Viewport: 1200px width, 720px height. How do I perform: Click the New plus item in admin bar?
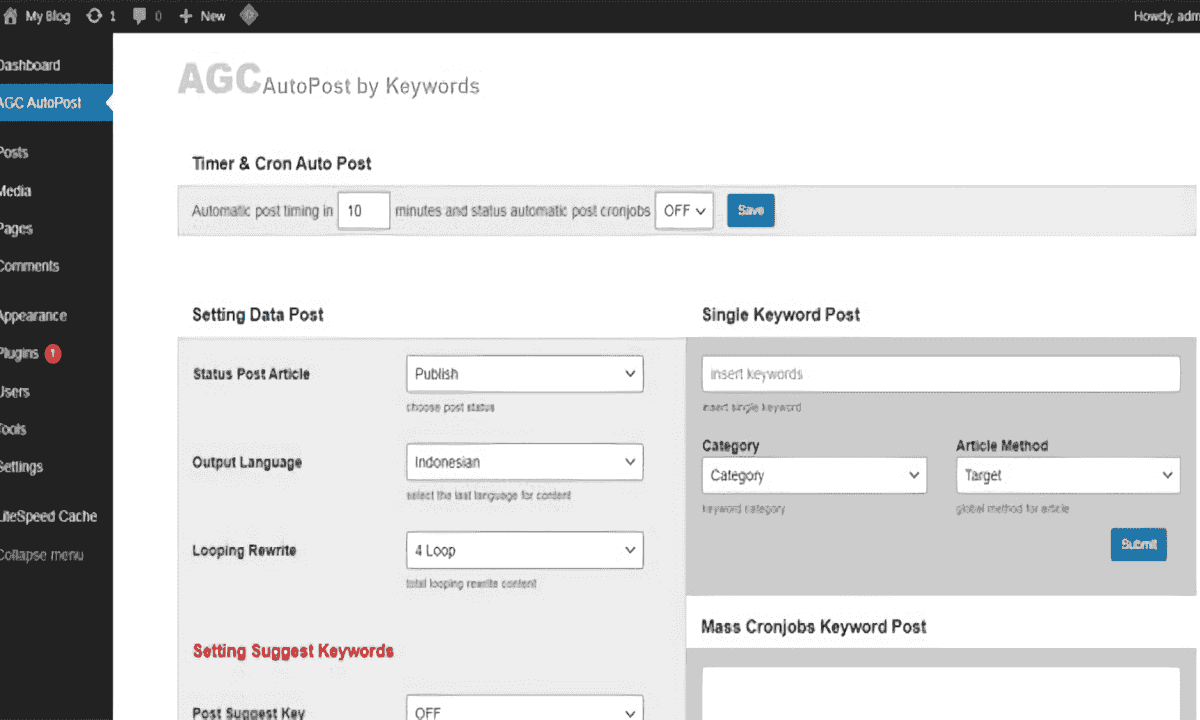pos(202,16)
